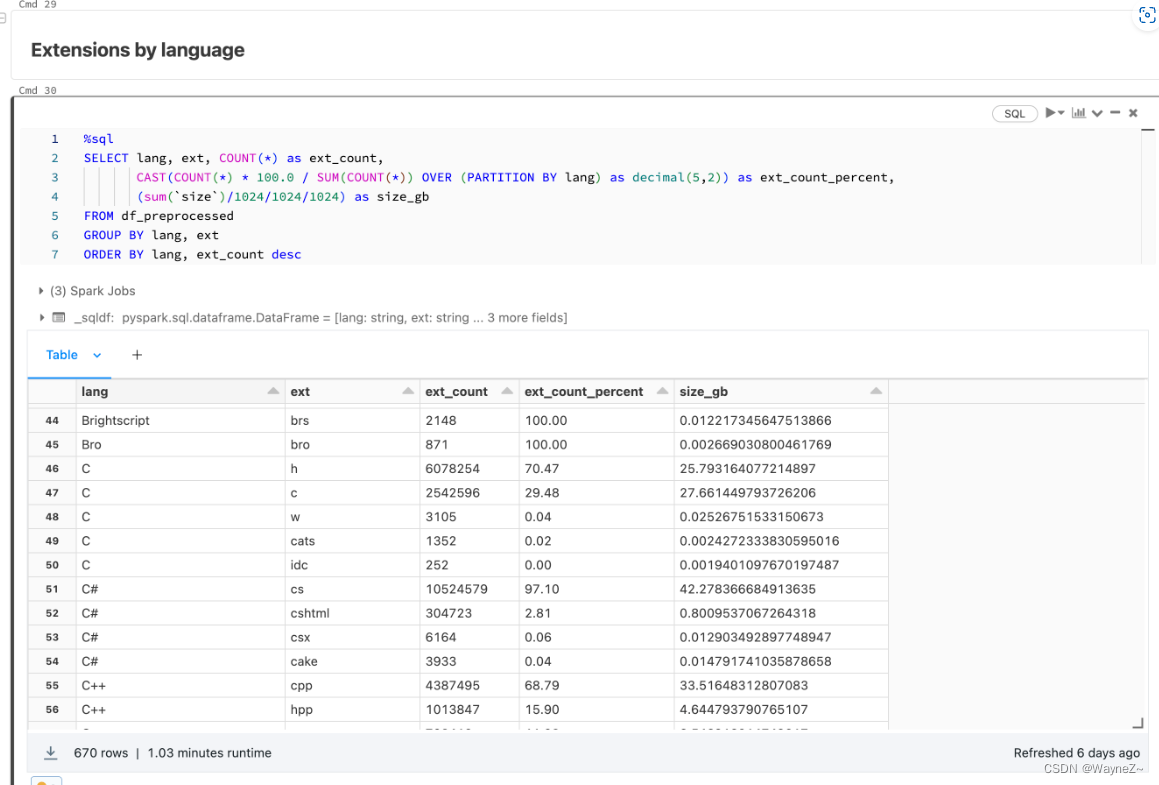Select the hpp extension cell

pos(353,710)
